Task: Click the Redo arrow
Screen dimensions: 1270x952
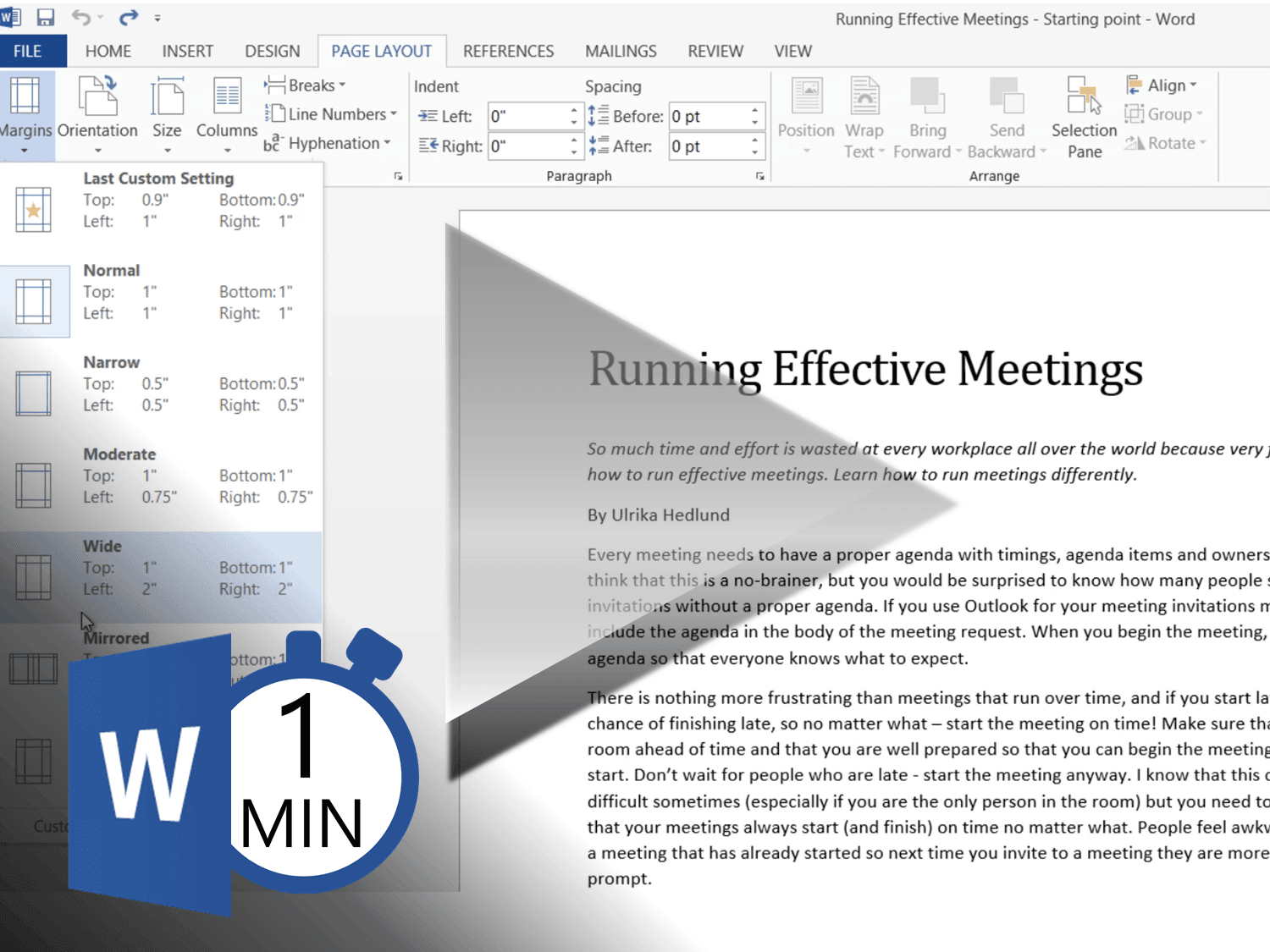Action: (129, 18)
